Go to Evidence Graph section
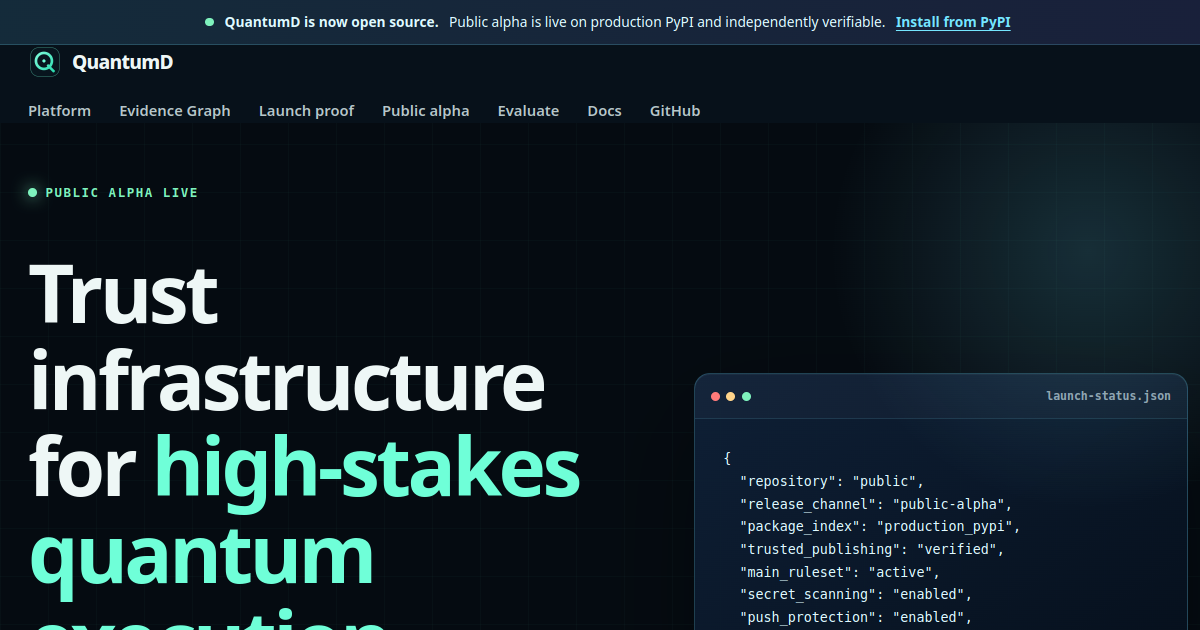1200x630 pixels. (175, 111)
